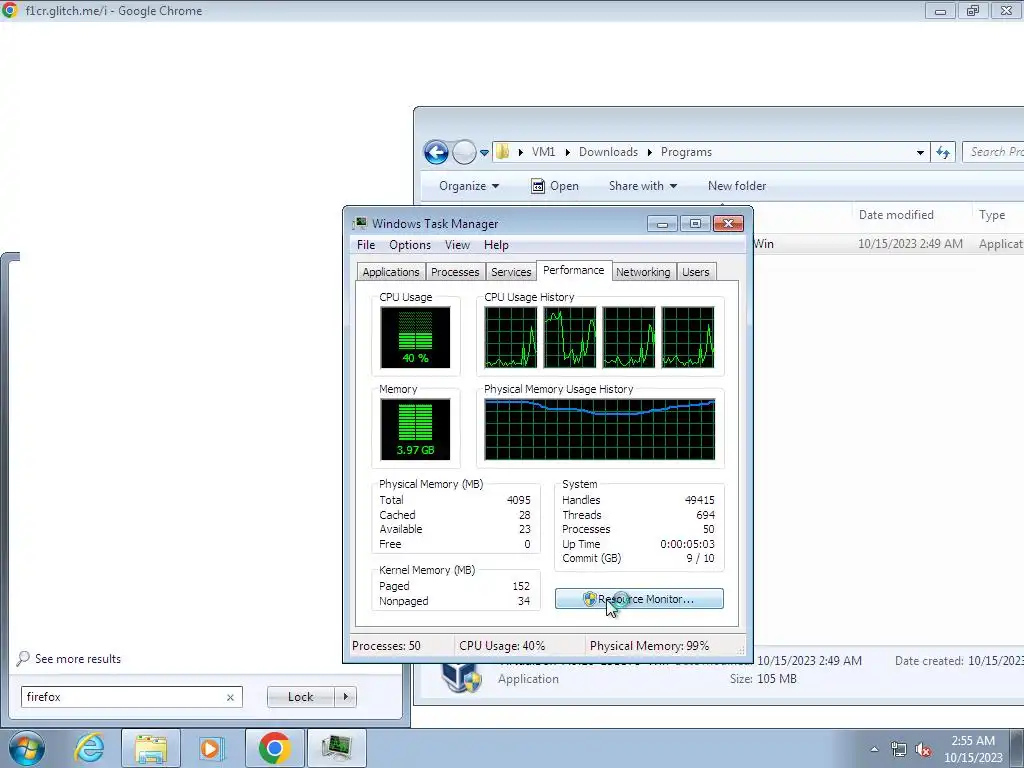Switch to the Users tab
Screen dimensions: 1024x768
click(x=695, y=272)
